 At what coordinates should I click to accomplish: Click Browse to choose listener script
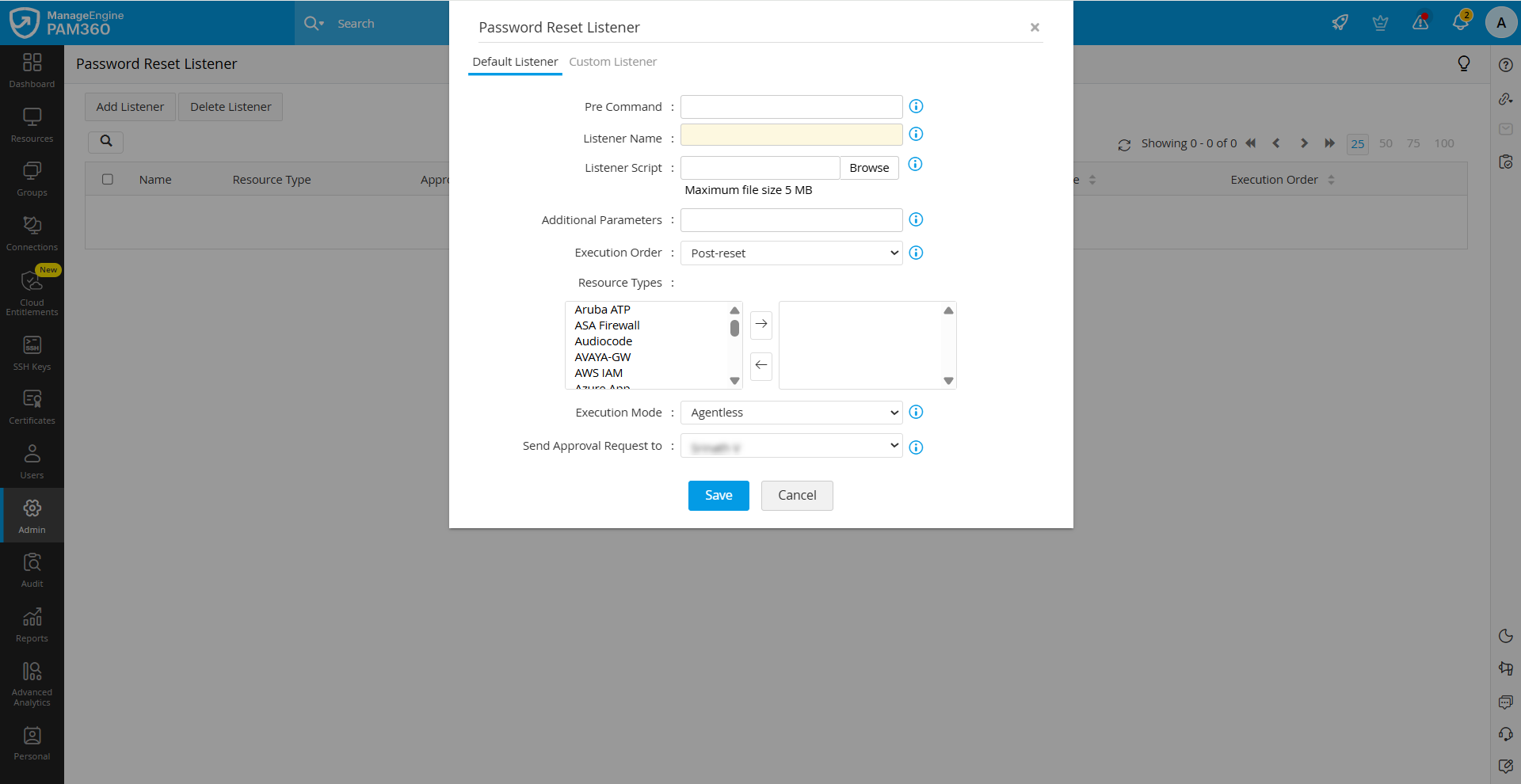point(869,168)
